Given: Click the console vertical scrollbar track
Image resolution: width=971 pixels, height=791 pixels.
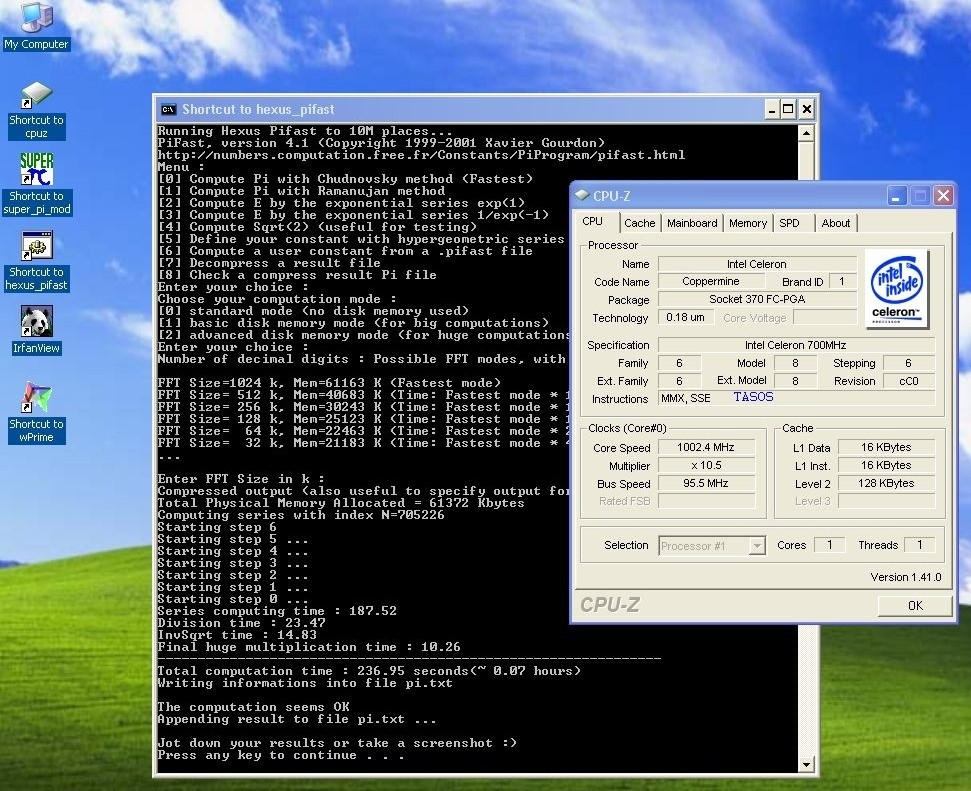Looking at the screenshot, I should click(806, 448).
